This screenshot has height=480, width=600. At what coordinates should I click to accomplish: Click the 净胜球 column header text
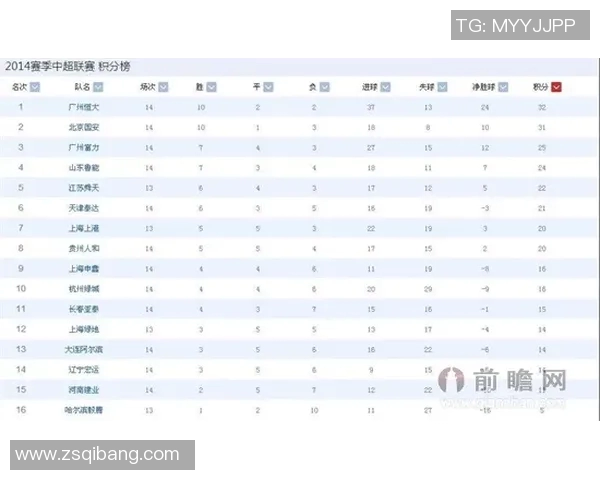click(484, 87)
